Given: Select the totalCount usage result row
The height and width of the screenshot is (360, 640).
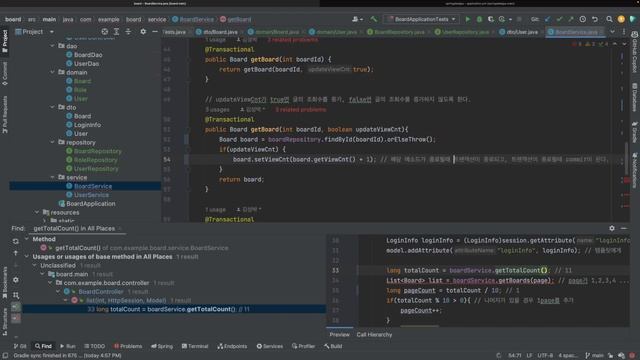Looking at the screenshot, I should click(x=174, y=309).
